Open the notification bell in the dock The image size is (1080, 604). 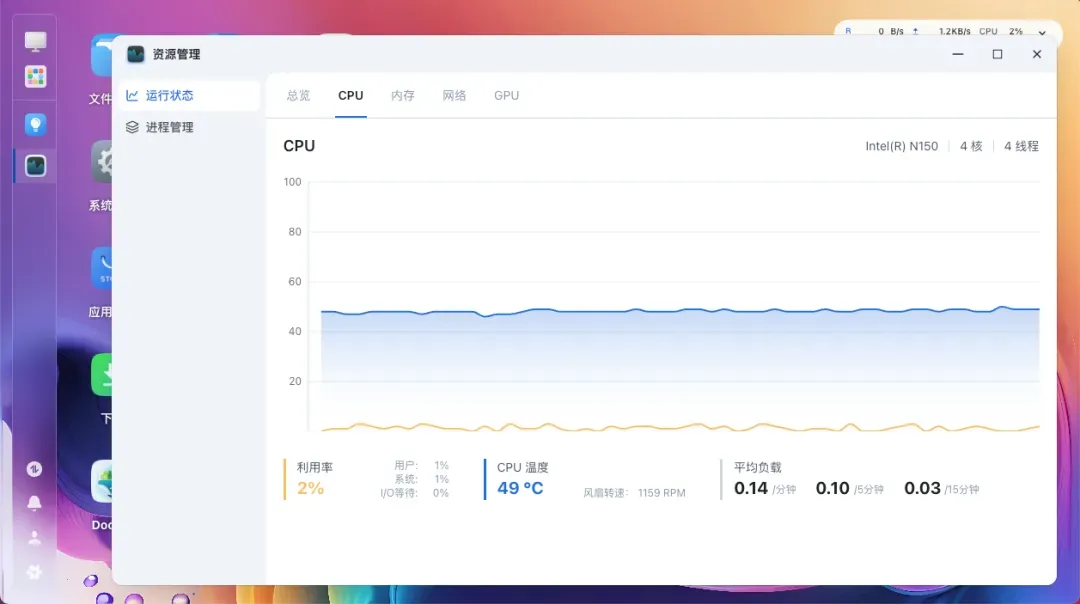pos(34,503)
